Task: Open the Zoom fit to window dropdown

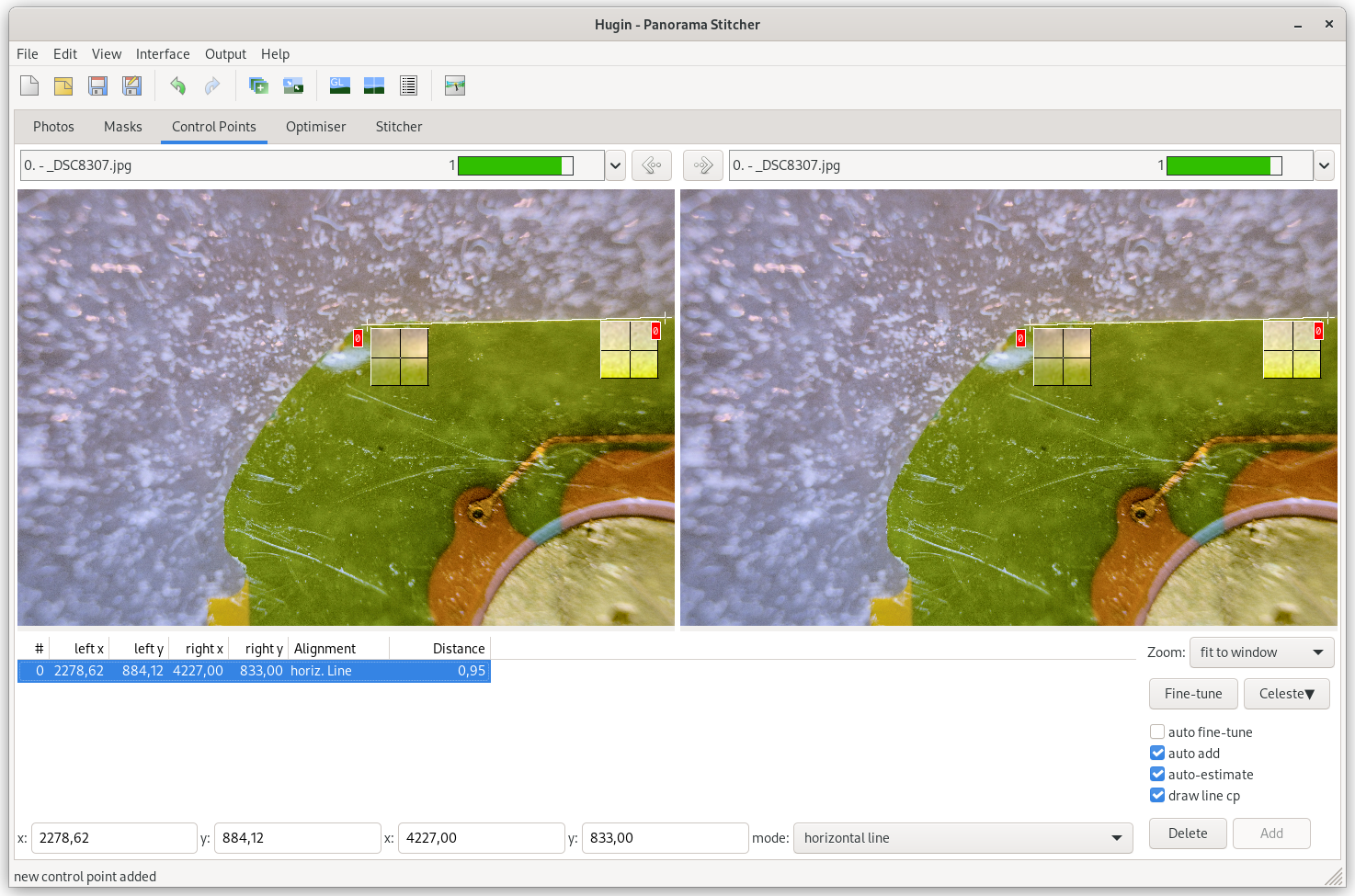Action: [1261, 652]
